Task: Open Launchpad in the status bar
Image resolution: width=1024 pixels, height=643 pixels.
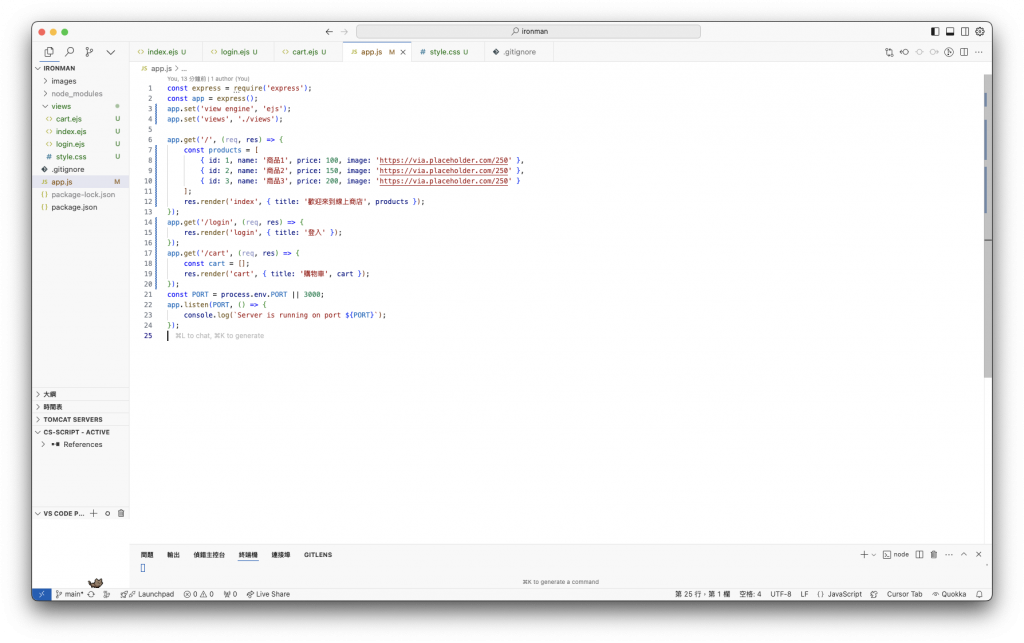Action: [x=148, y=595]
